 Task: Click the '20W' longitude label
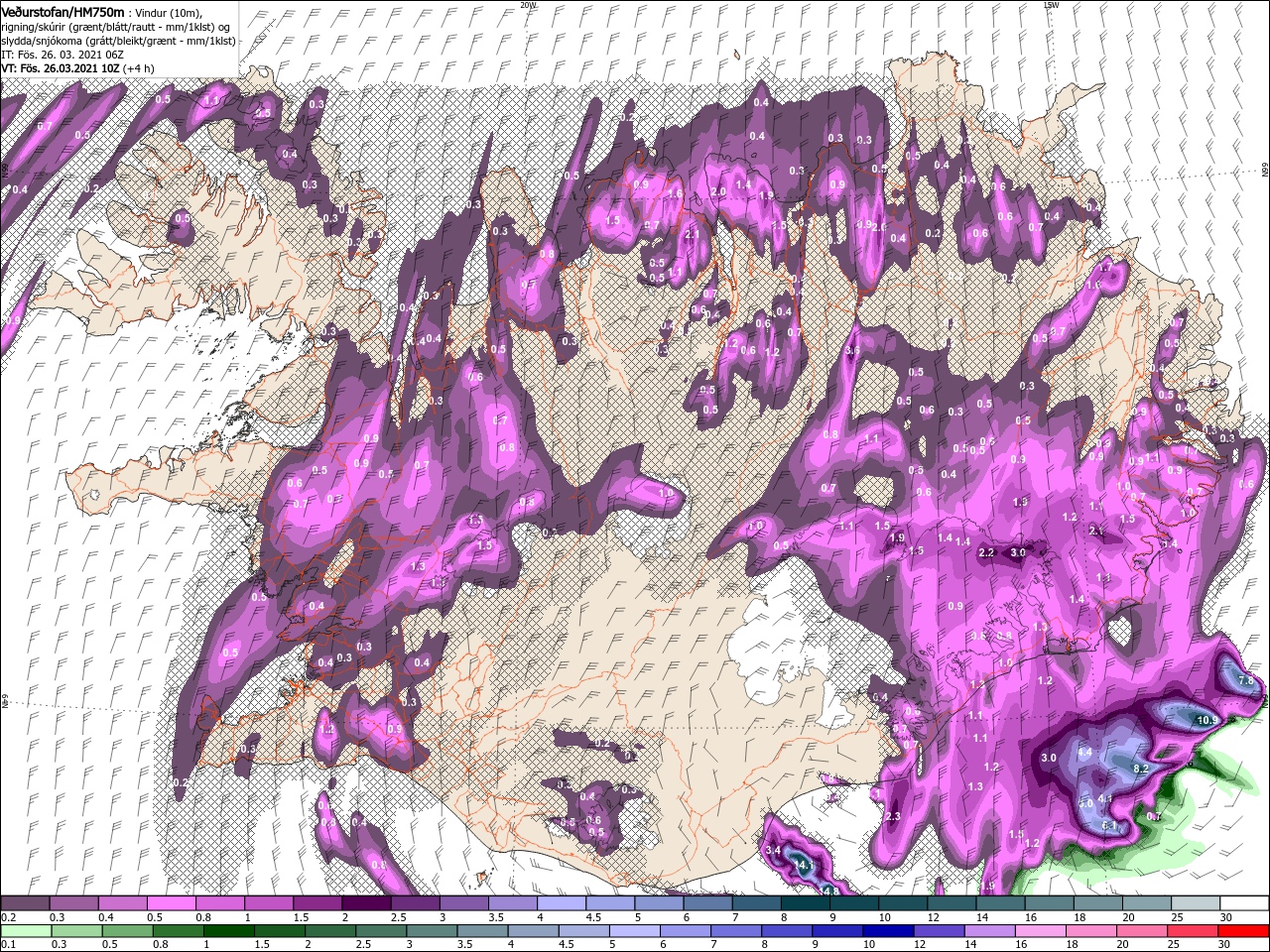click(528, 5)
